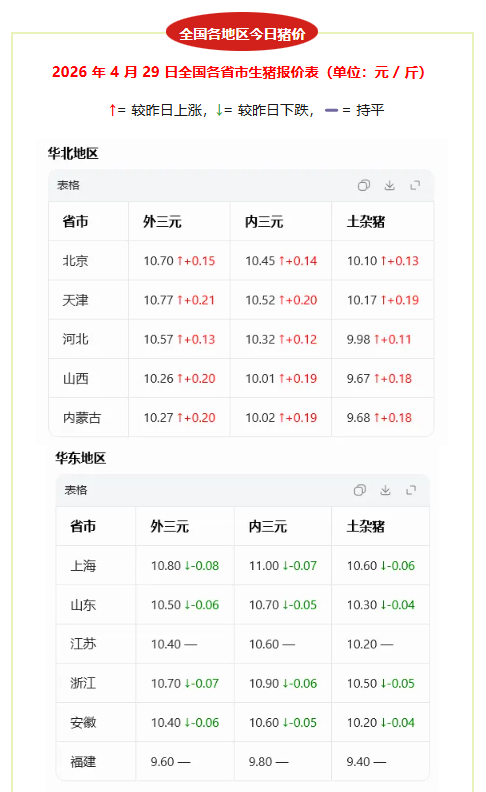Copy the 华东地区 table with copy icon
Viewport: 486px width, 792px height.
[x=360, y=490]
